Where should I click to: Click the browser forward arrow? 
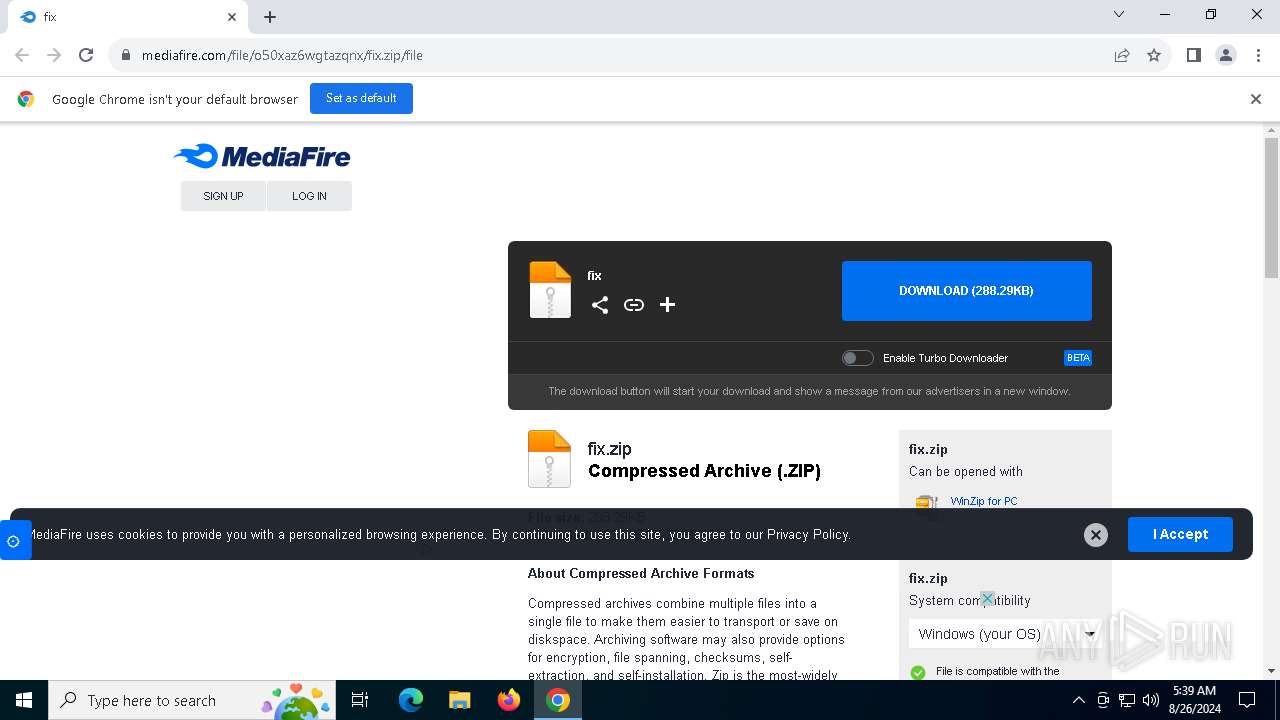coord(54,55)
